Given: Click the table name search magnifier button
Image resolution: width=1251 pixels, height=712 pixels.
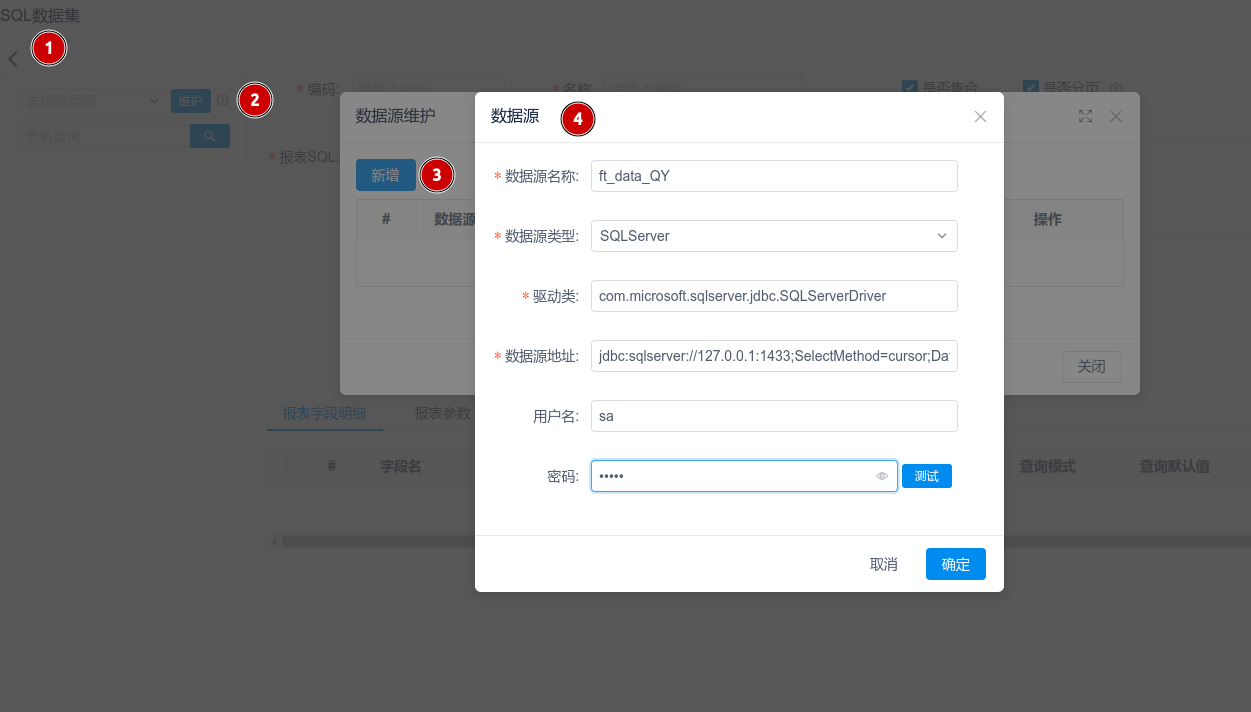Looking at the screenshot, I should pyautogui.click(x=209, y=136).
